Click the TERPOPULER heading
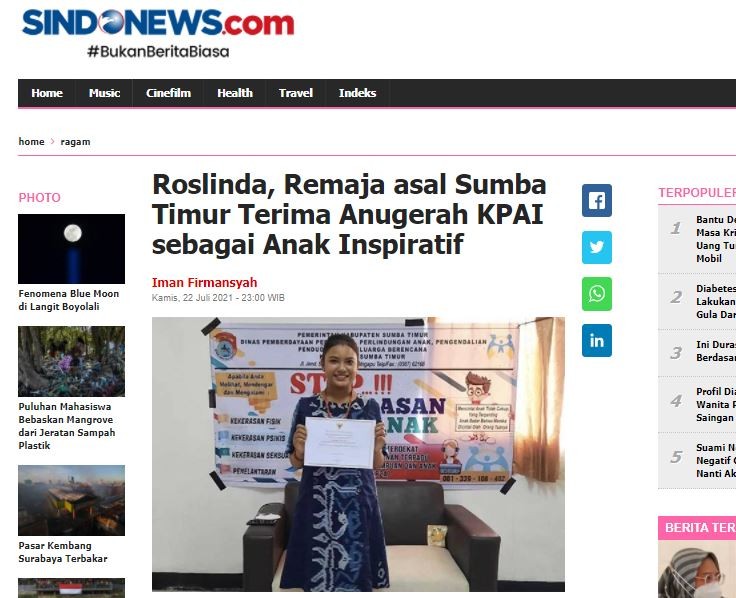 click(697, 193)
